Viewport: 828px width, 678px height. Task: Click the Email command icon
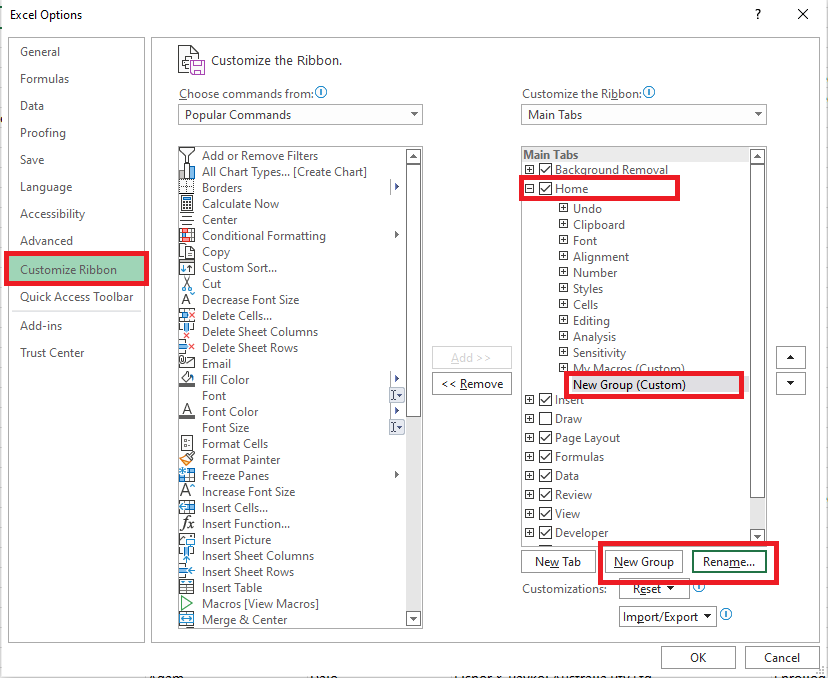187,364
